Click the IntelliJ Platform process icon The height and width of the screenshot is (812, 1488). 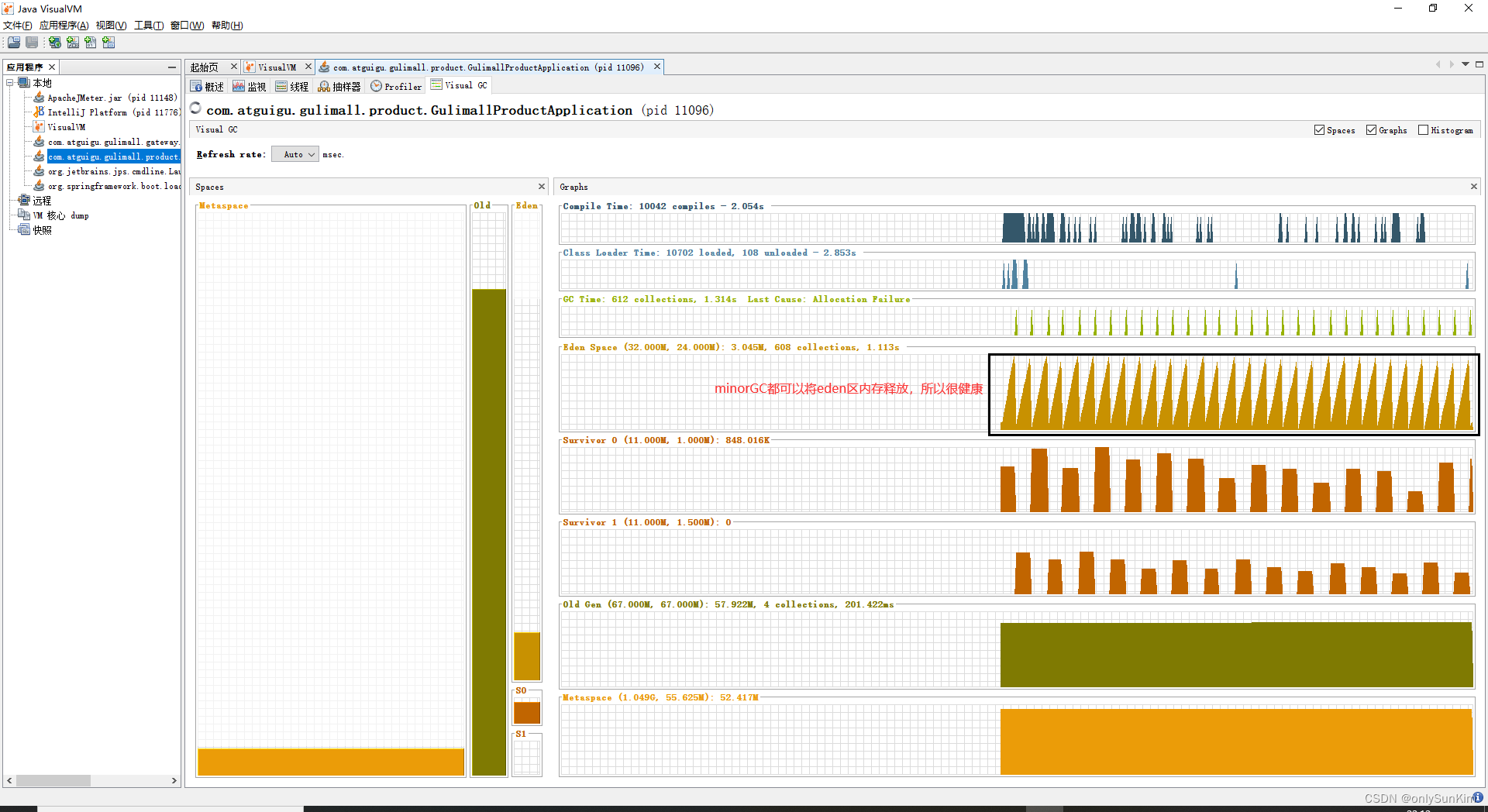pyautogui.click(x=39, y=112)
